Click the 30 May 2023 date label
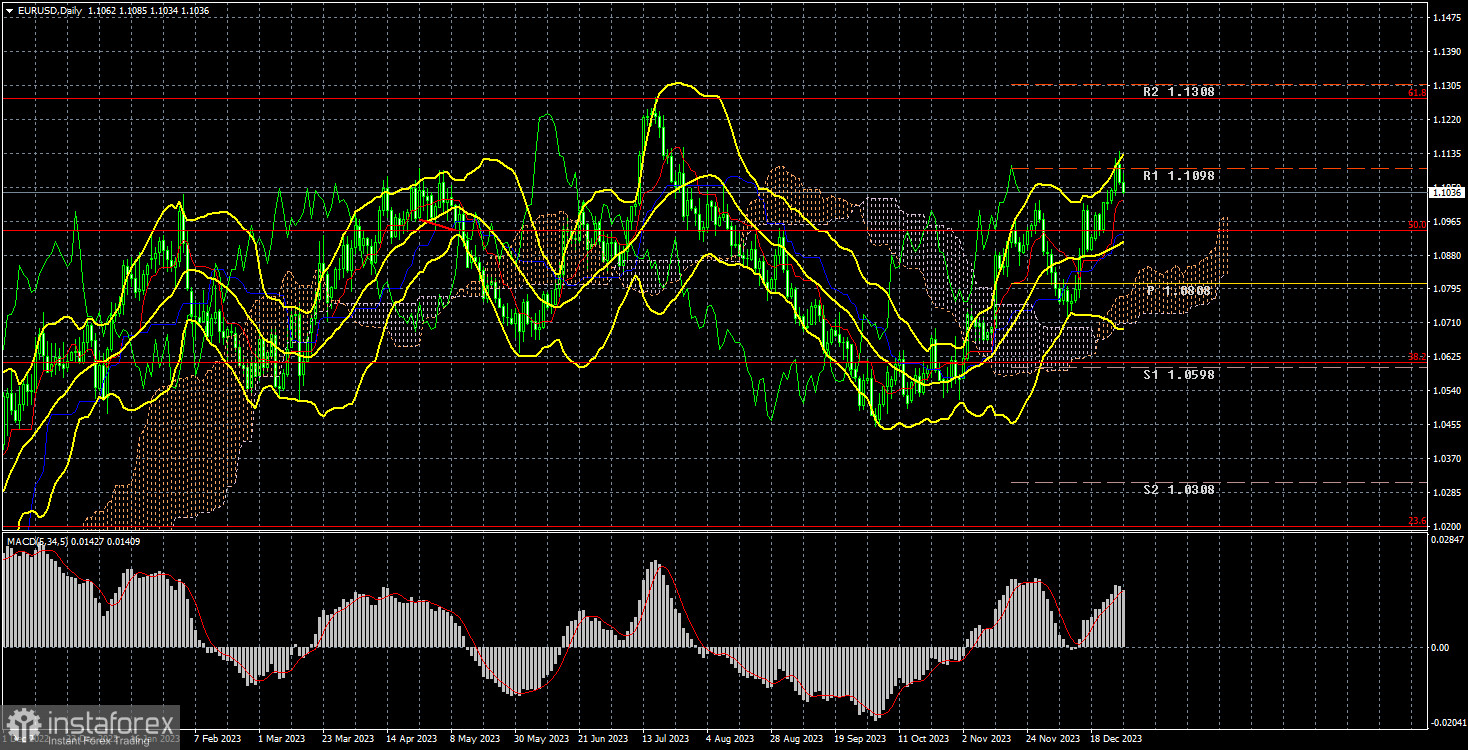1468x750 pixels. [540, 739]
